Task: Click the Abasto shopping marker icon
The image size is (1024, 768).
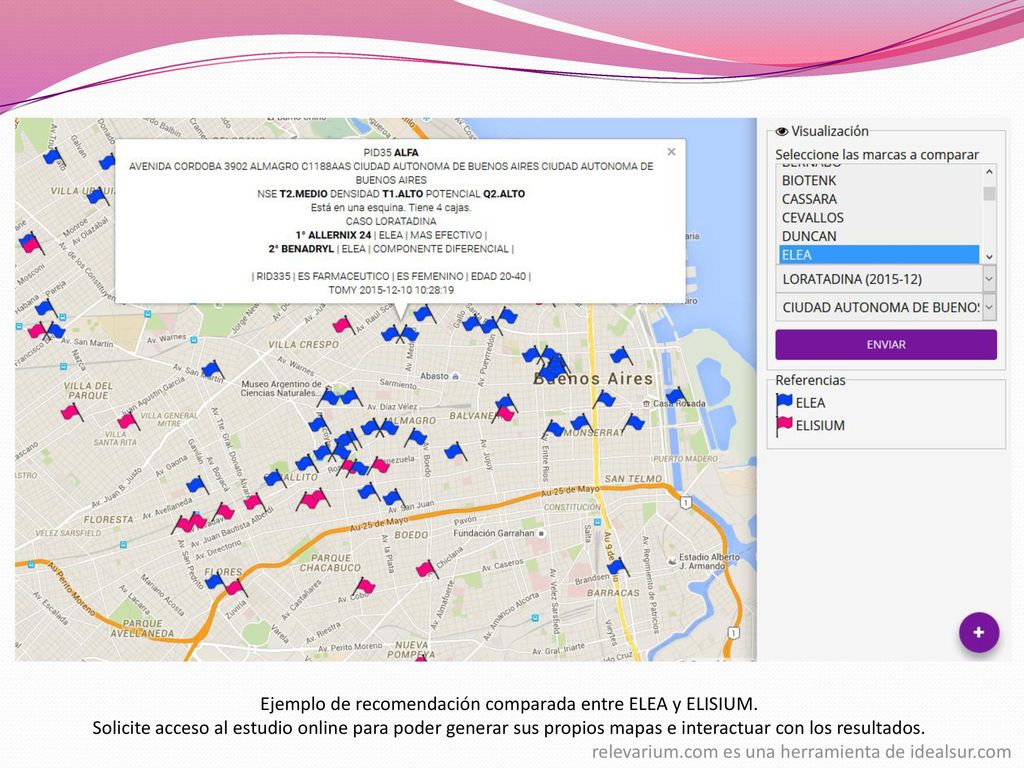Action: click(x=455, y=376)
